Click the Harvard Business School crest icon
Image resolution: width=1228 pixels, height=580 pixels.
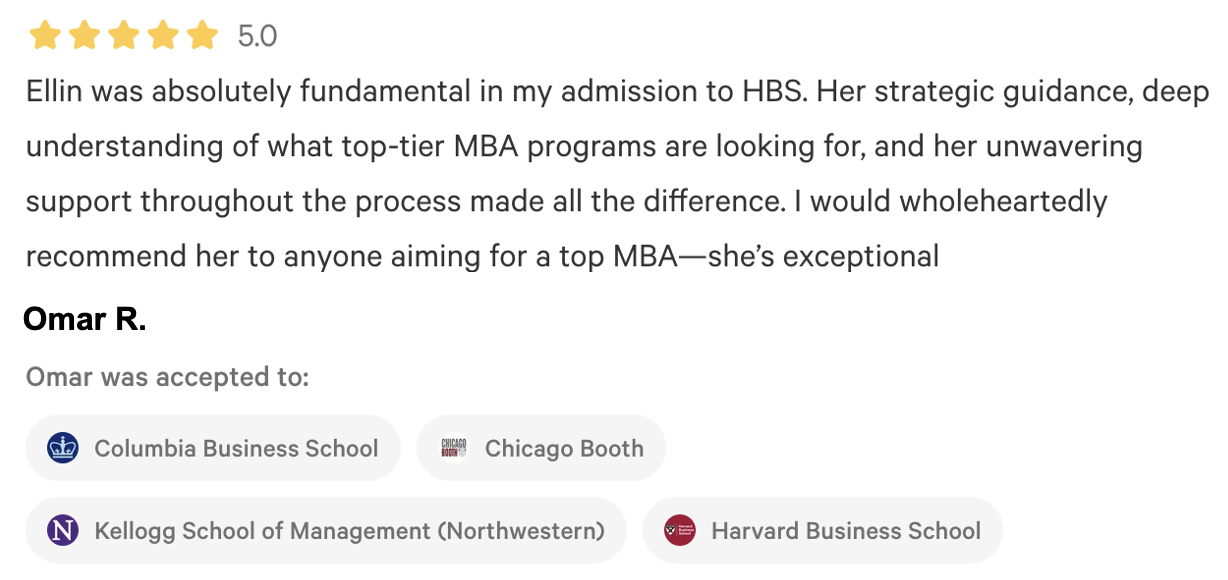point(680,529)
